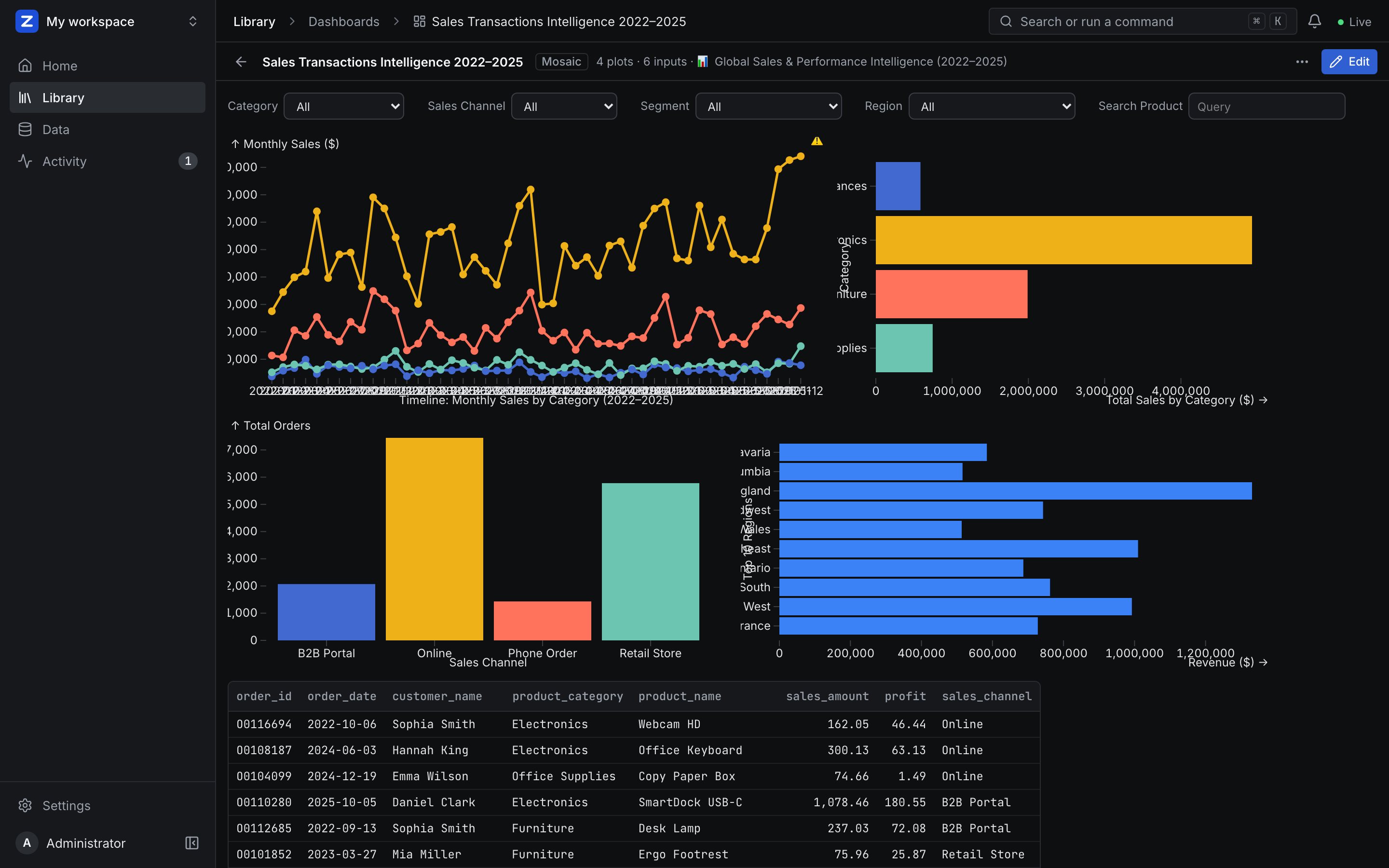Screen dimensions: 1389x868
Task: Select order 00116694 cell
Action: click(x=264, y=724)
